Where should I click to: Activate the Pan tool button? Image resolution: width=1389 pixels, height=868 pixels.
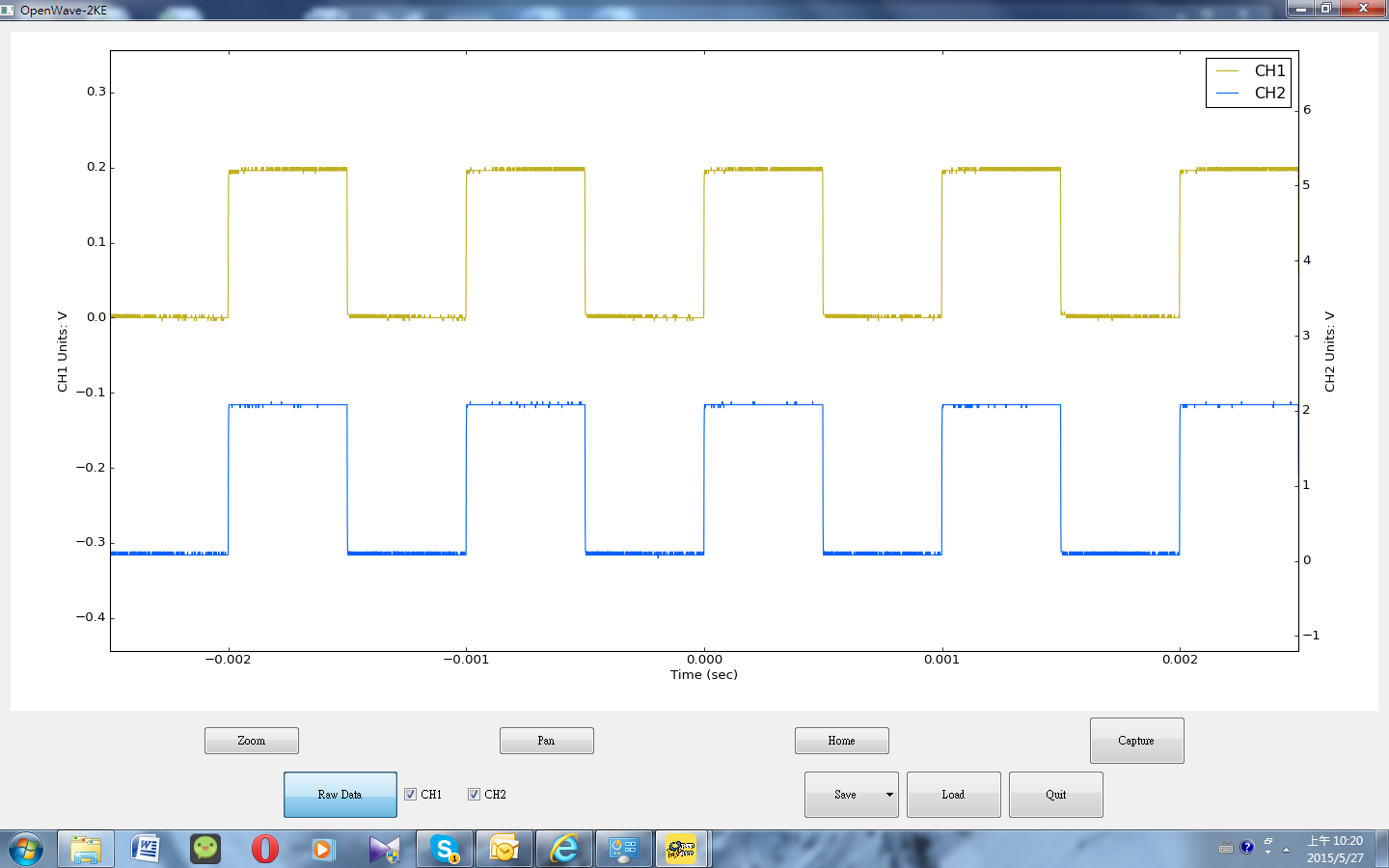click(x=546, y=741)
